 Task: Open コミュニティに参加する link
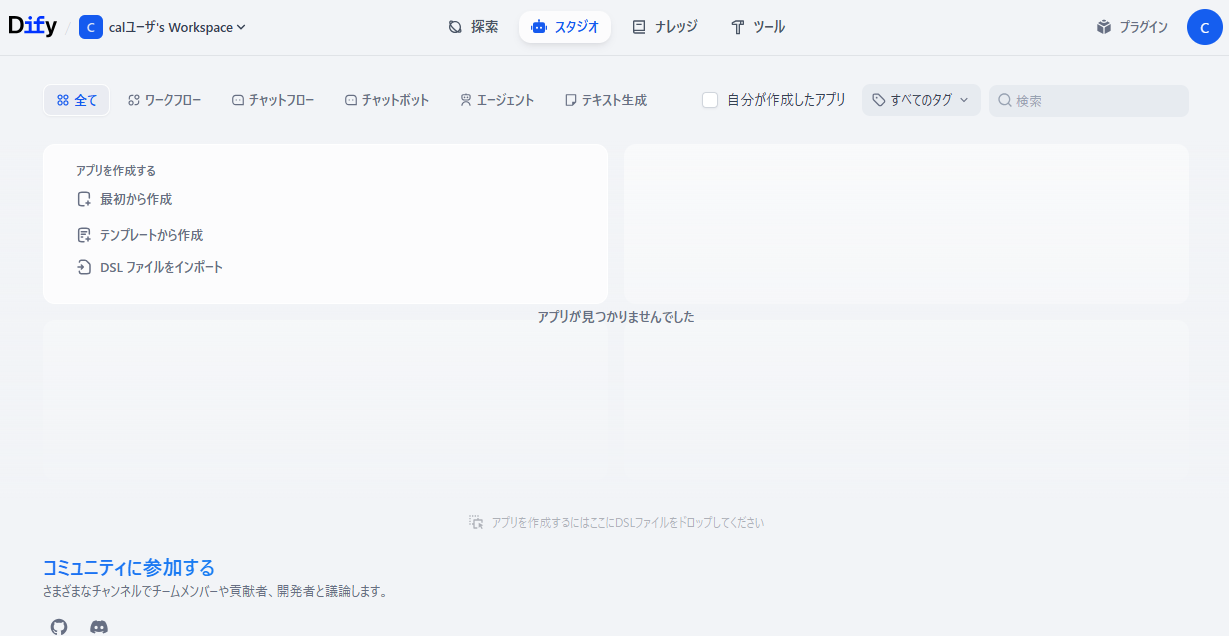[128, 567]
